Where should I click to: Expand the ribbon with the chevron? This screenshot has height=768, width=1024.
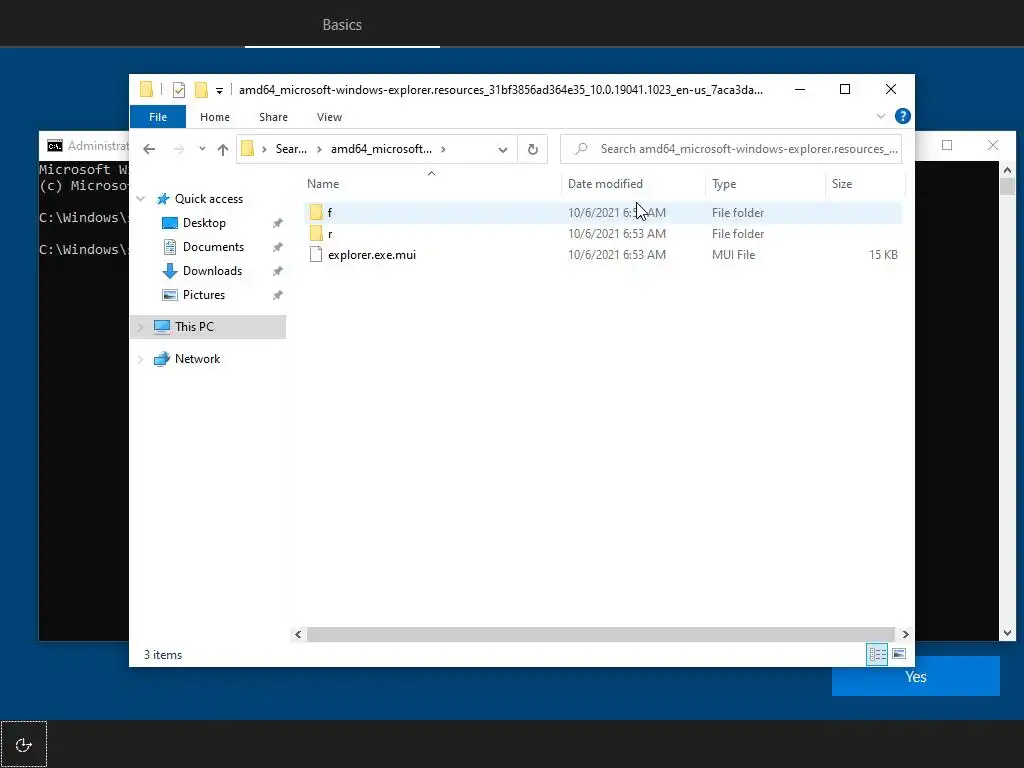click(880, 116)
